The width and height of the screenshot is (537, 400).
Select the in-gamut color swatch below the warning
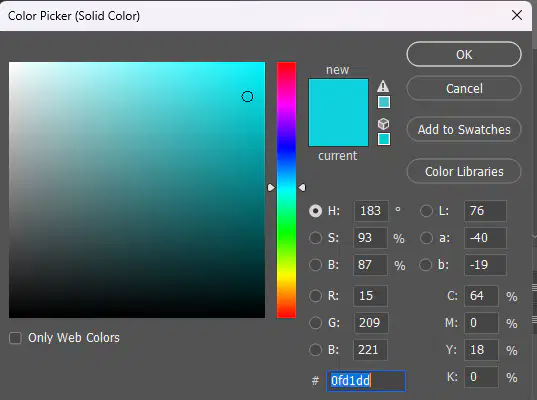click(384, 102)
